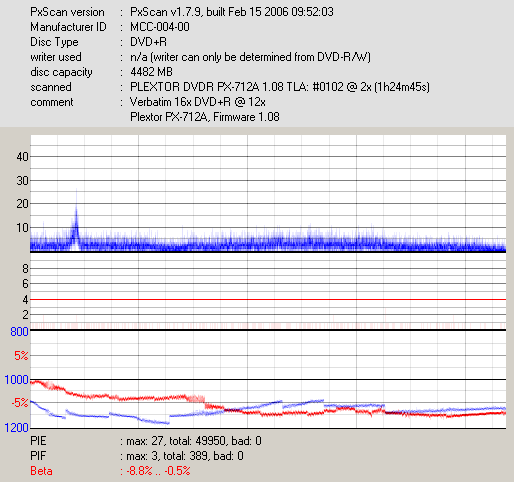The image size is (514, 482).
Task: Click the PIE spike peak in the graph
Action: click(76, 191)
